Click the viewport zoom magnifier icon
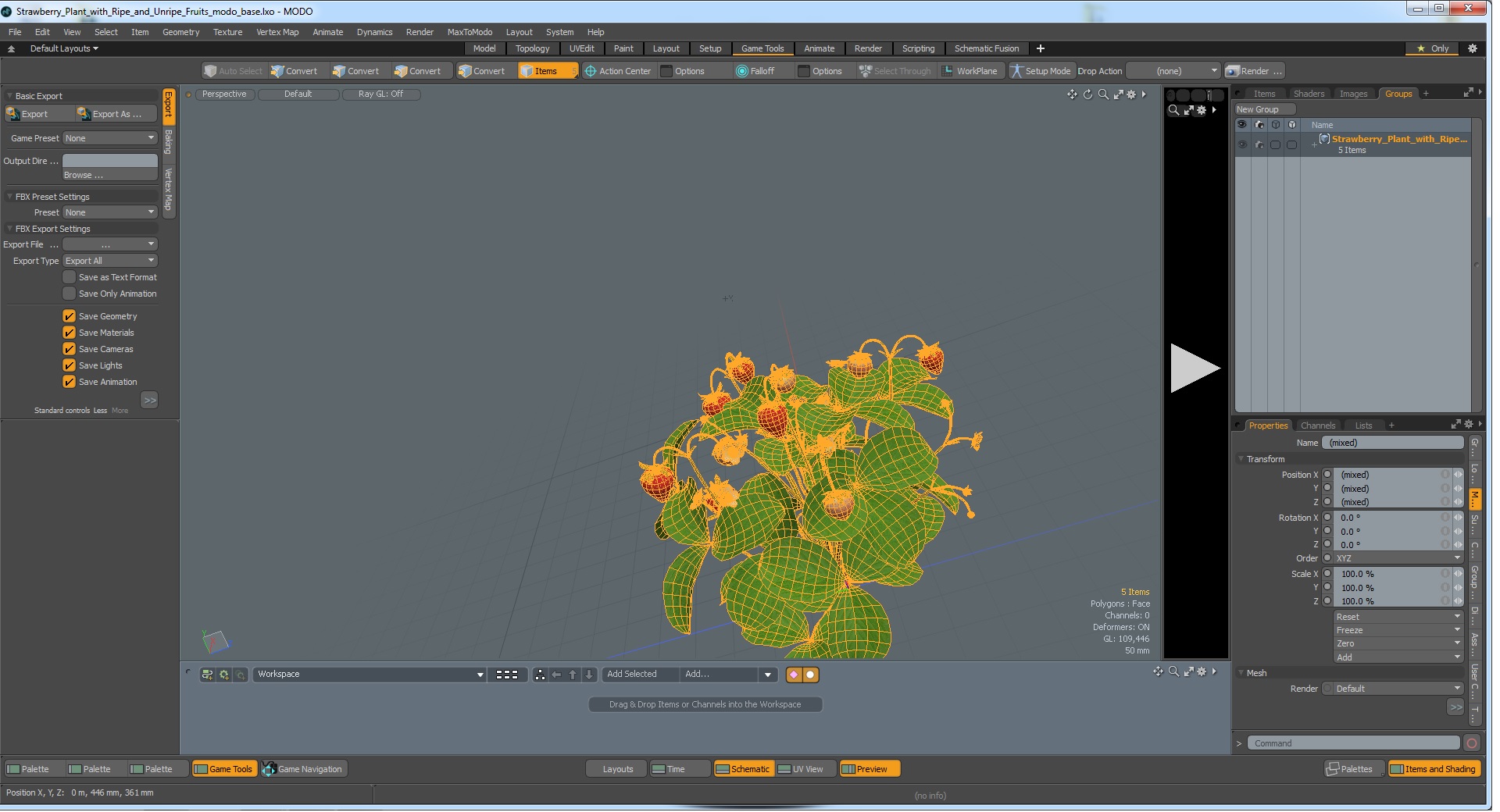The image size is (1500, 812). (x=1103, y=94)
